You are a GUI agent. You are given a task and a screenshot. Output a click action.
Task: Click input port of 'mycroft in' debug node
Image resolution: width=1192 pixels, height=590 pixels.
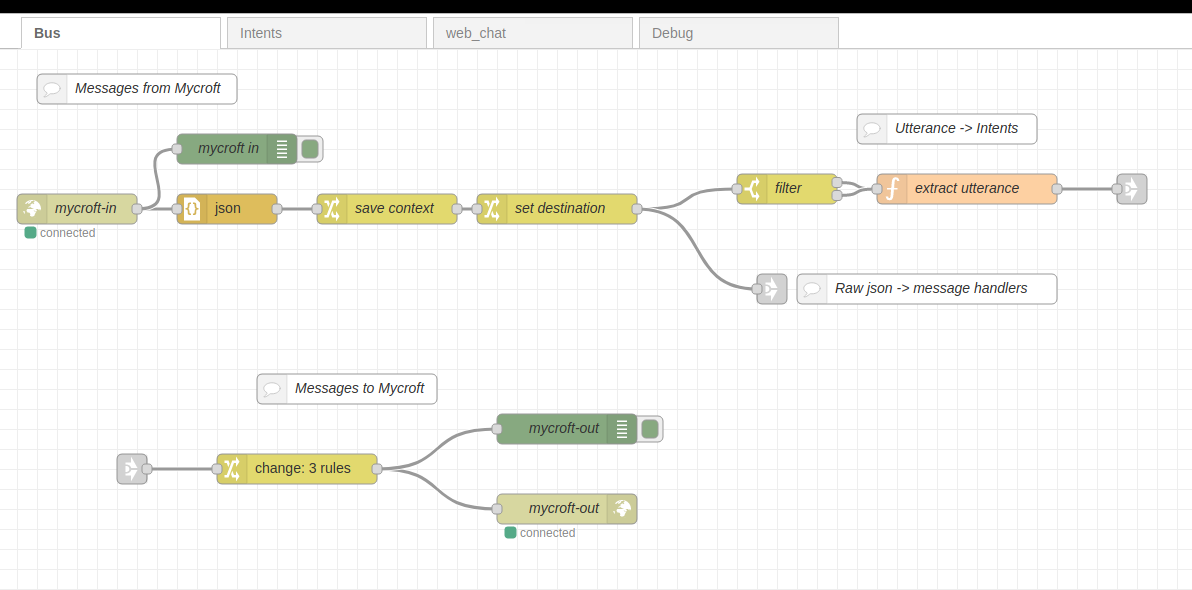coord(177,149)
